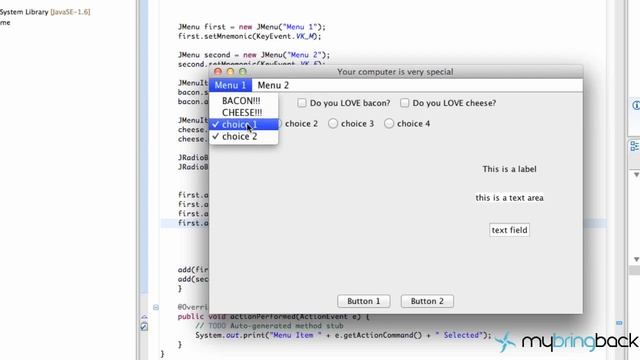The width and height of the screenshot is (640, 360).
Task: Select the choice 3 radio button
Action: pos(351,123)
